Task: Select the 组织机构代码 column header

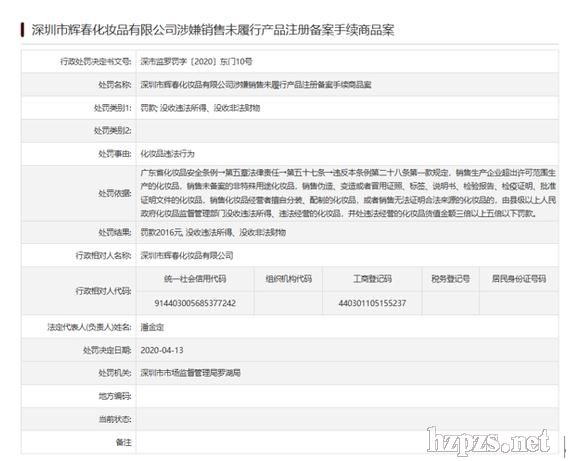Action: click(288, 279)
